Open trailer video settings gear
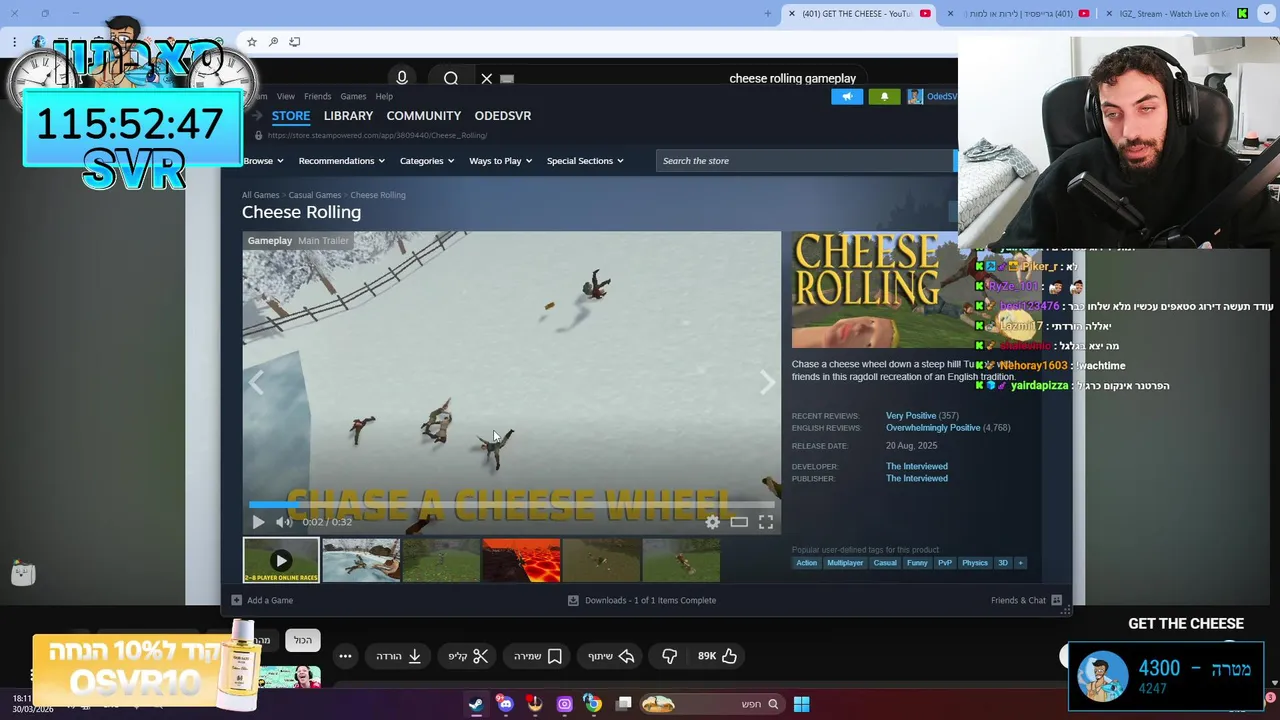This screenshot has height=720, width=1280. pos(712,522)
